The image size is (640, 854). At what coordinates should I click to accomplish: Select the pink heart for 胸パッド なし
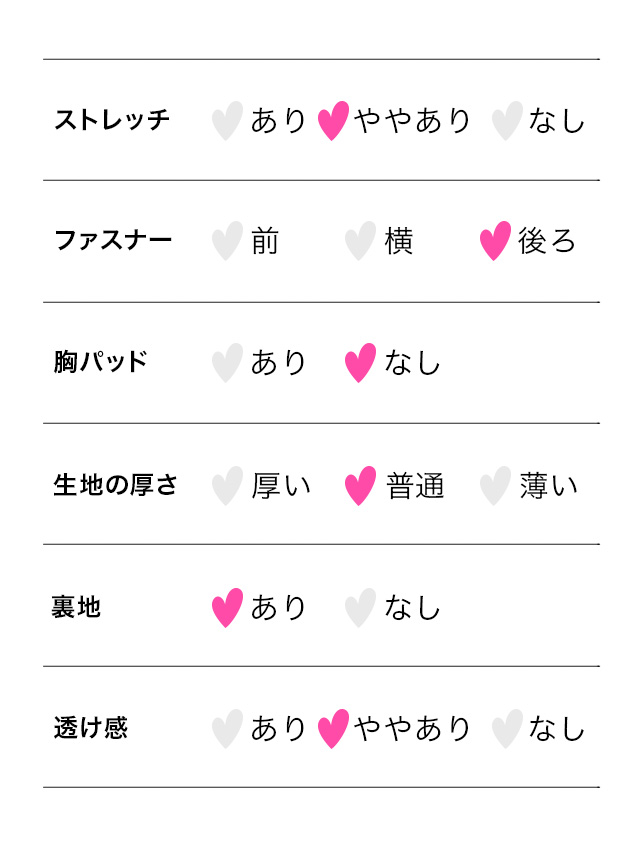[361, 363]
